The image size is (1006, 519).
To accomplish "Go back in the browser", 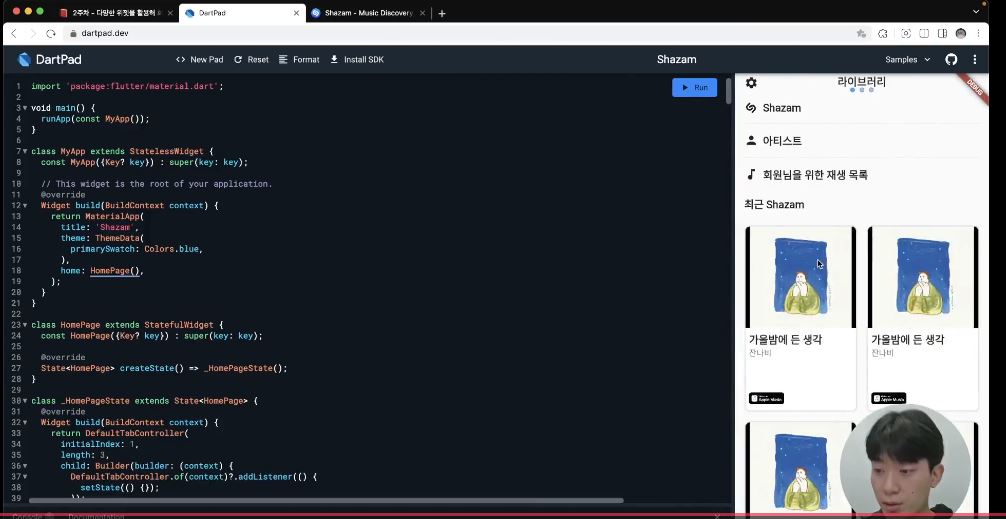I will pos(14,33).
